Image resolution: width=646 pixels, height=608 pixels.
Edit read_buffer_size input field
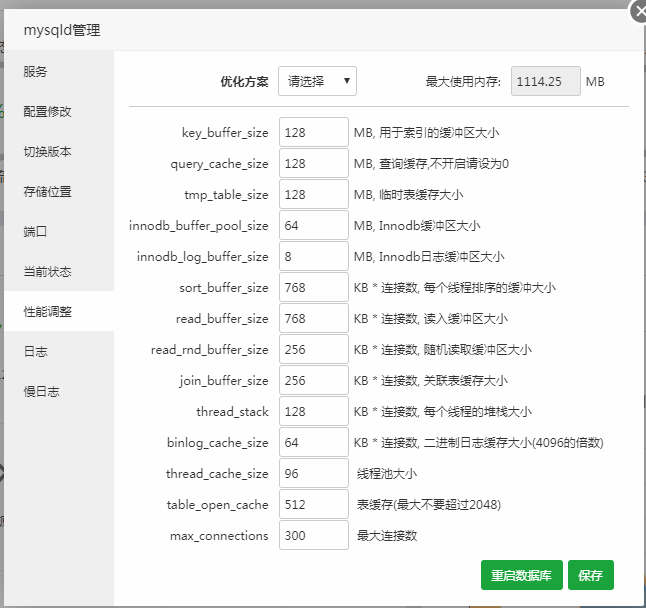point(314,318)
